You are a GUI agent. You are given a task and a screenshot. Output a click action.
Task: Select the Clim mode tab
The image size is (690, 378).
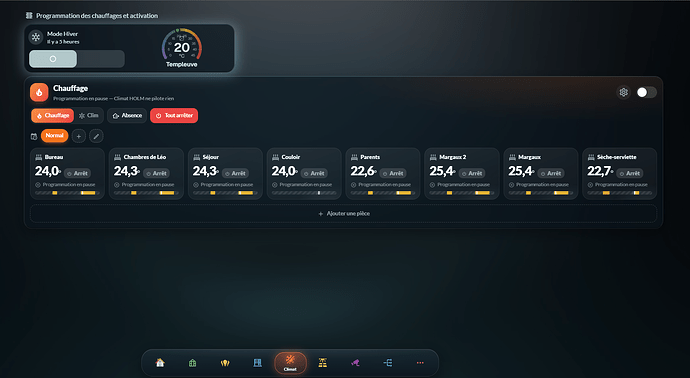(89, 115)
